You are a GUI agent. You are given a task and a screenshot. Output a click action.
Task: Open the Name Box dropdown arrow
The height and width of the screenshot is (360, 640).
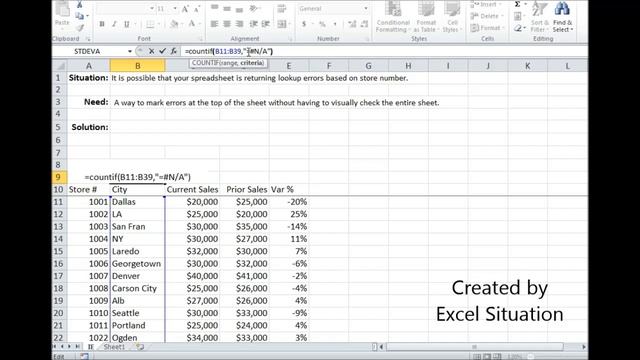(x=130, y=51)
